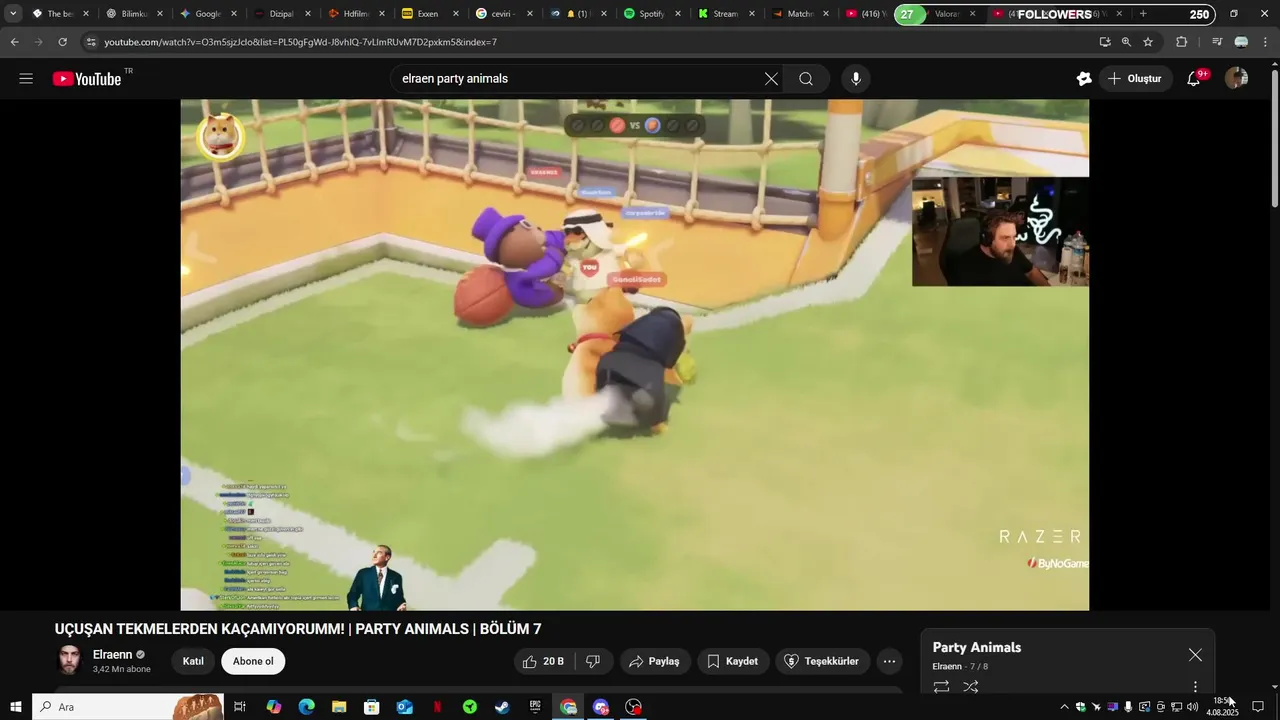Open the tab search dropdown arrow
Viewport: 1280px width, 720px height.
13,14
